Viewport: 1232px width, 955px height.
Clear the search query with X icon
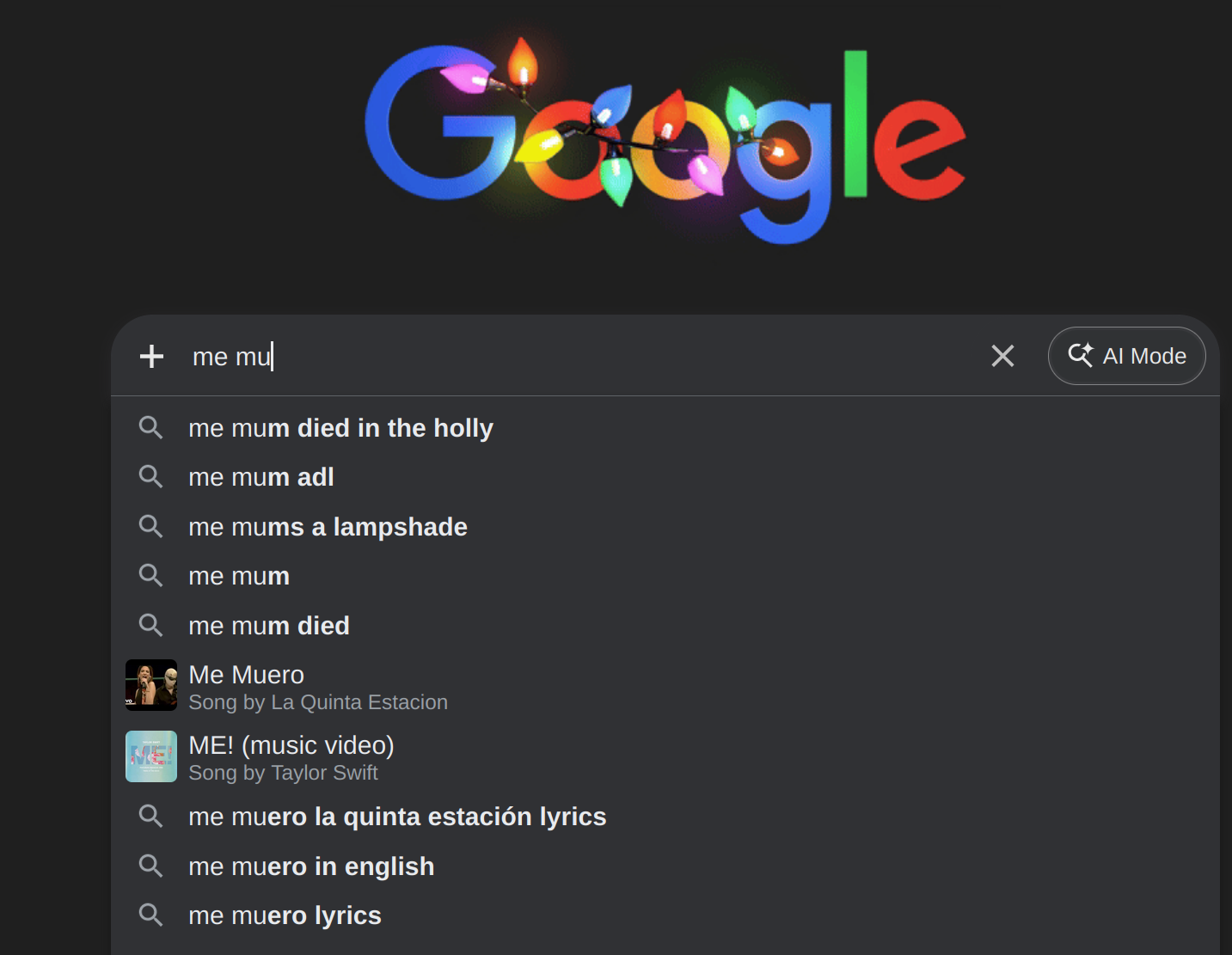[1002, 356]
